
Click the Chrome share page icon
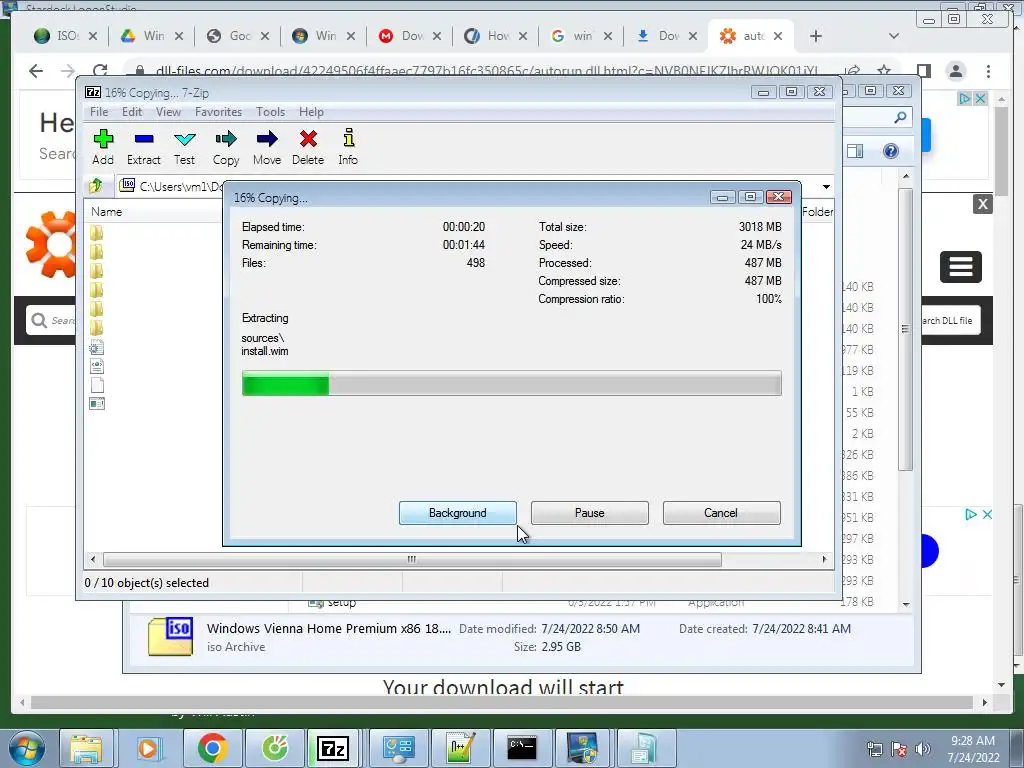coord(852,71)
